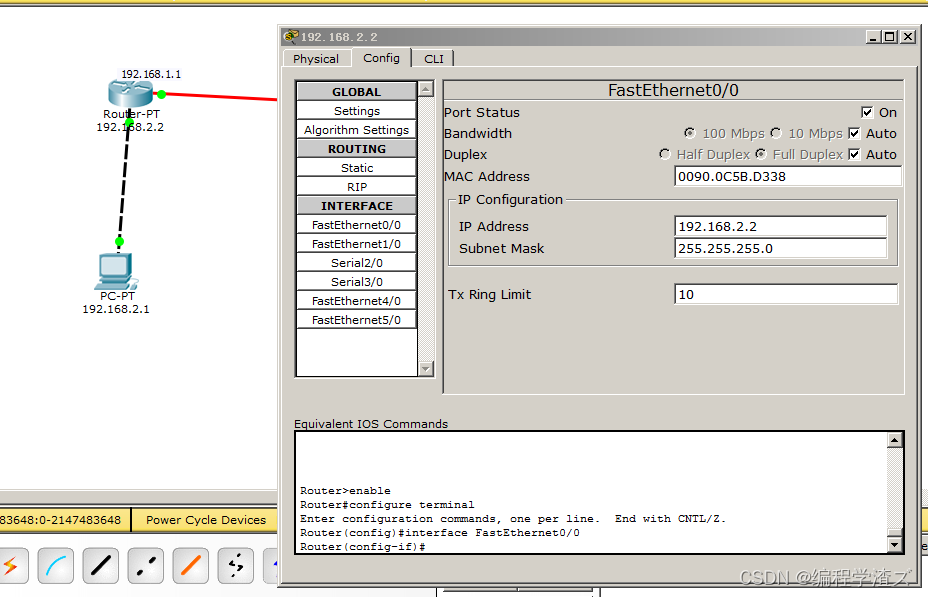The width and height of the screenshot is (928, 597).
Task: Uncheck the Duplex Auto checkbox
Action: coord(855,155)
